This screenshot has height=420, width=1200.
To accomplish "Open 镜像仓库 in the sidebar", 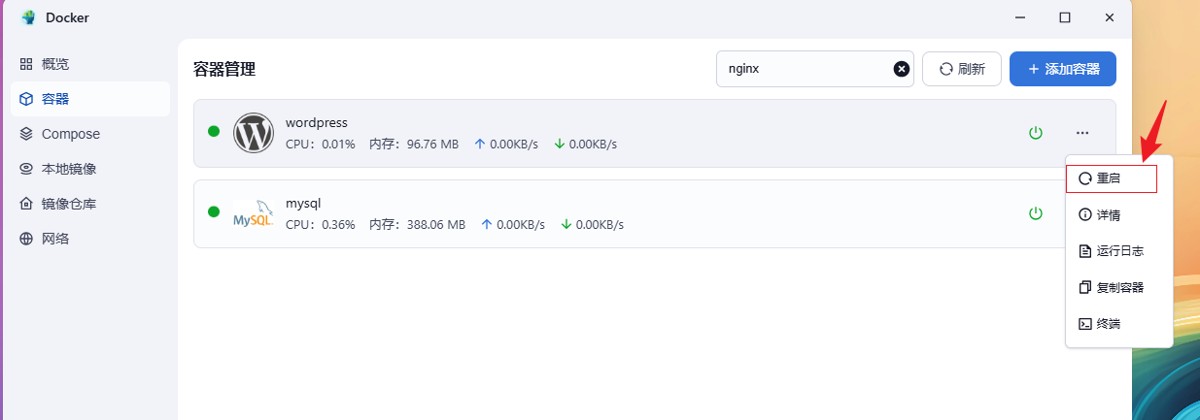I will click(68, 204).
